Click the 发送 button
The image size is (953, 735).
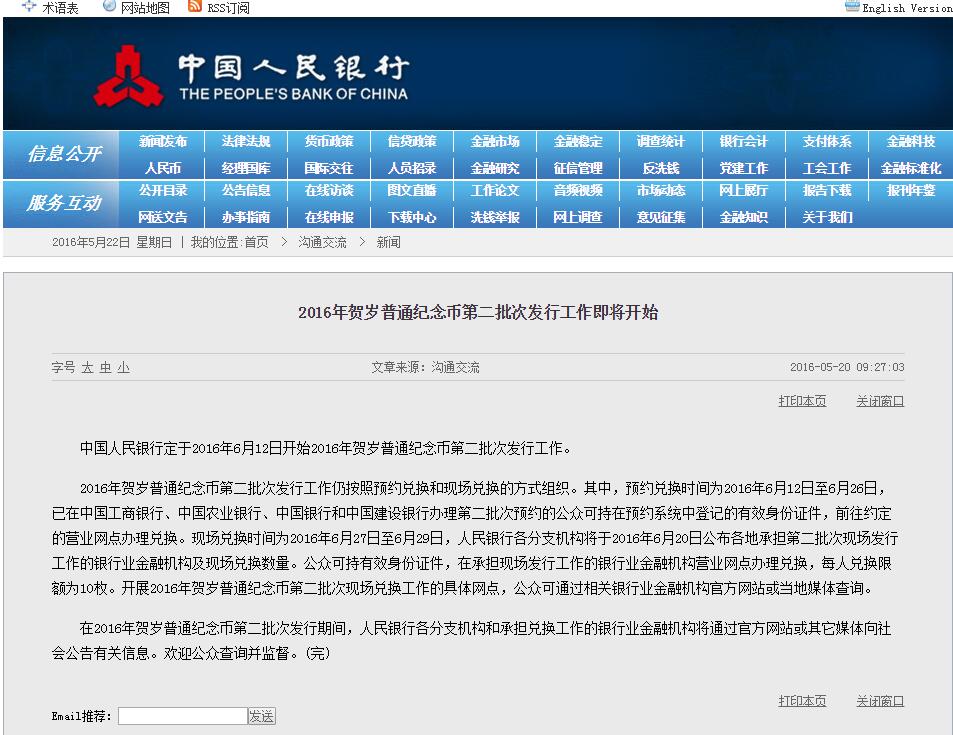[x=261, y=716]
